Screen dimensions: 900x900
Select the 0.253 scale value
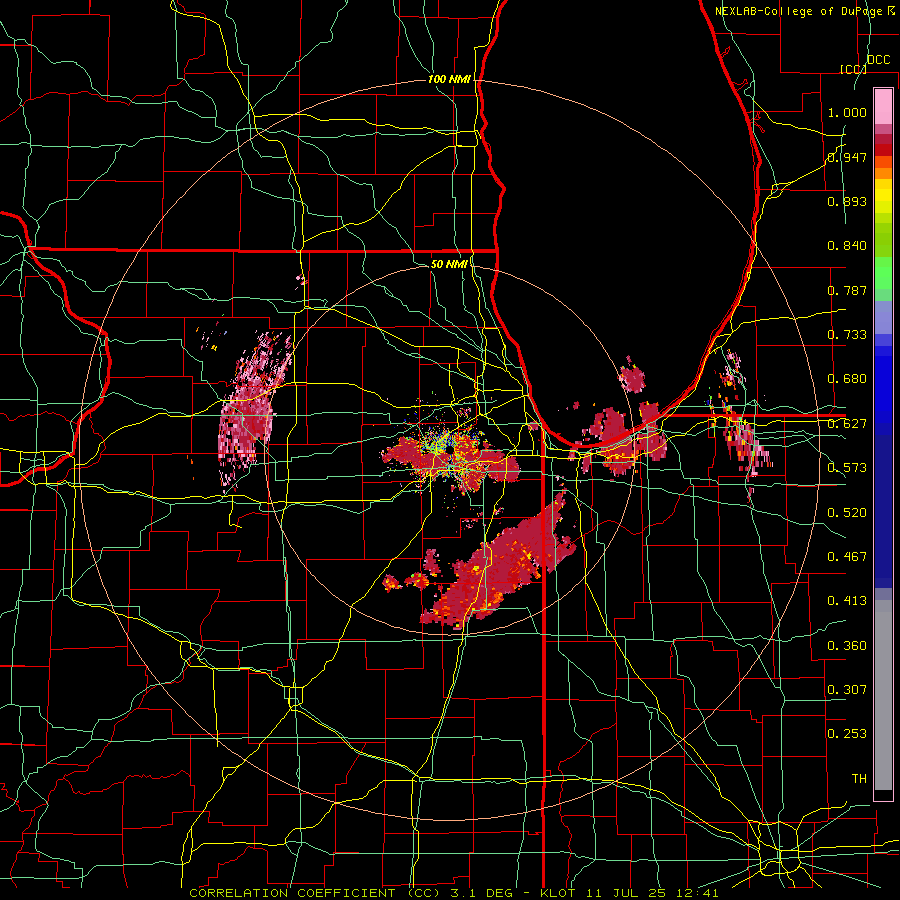(847, 734)
